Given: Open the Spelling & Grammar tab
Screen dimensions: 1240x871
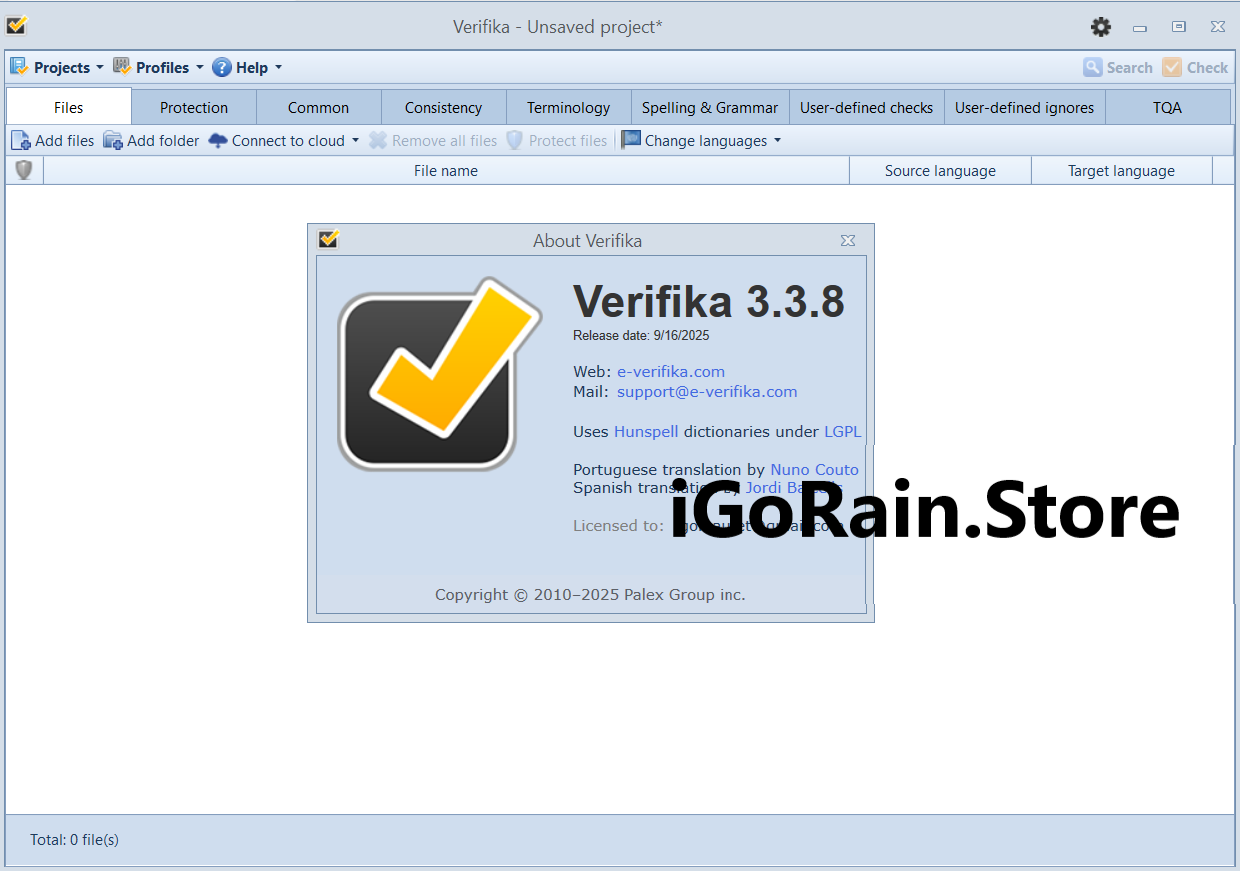Looking at the screenshot, I should coord(709,108).
